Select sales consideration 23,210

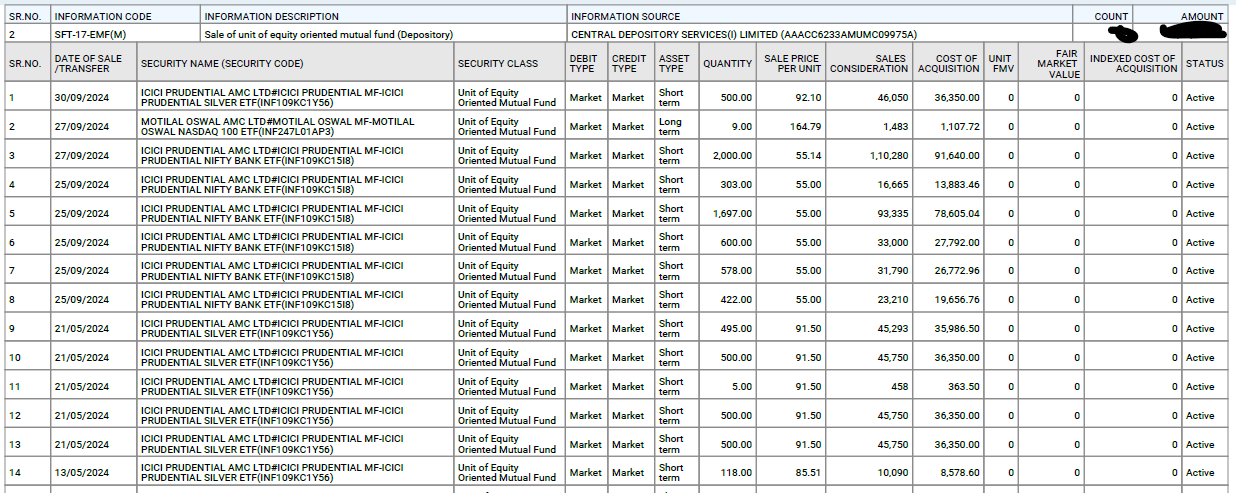[x=892, y=300]
